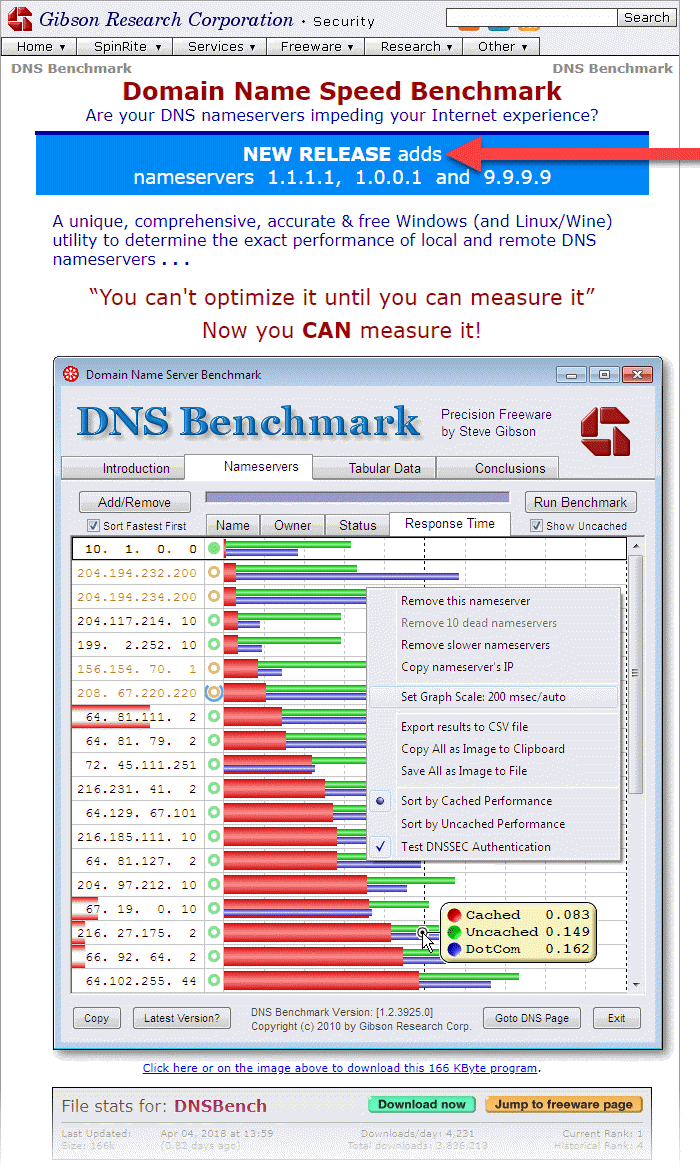Click status ring for 72.45.111.251
This screenshot has width=700, height=1167.
(x=214, y=764)
